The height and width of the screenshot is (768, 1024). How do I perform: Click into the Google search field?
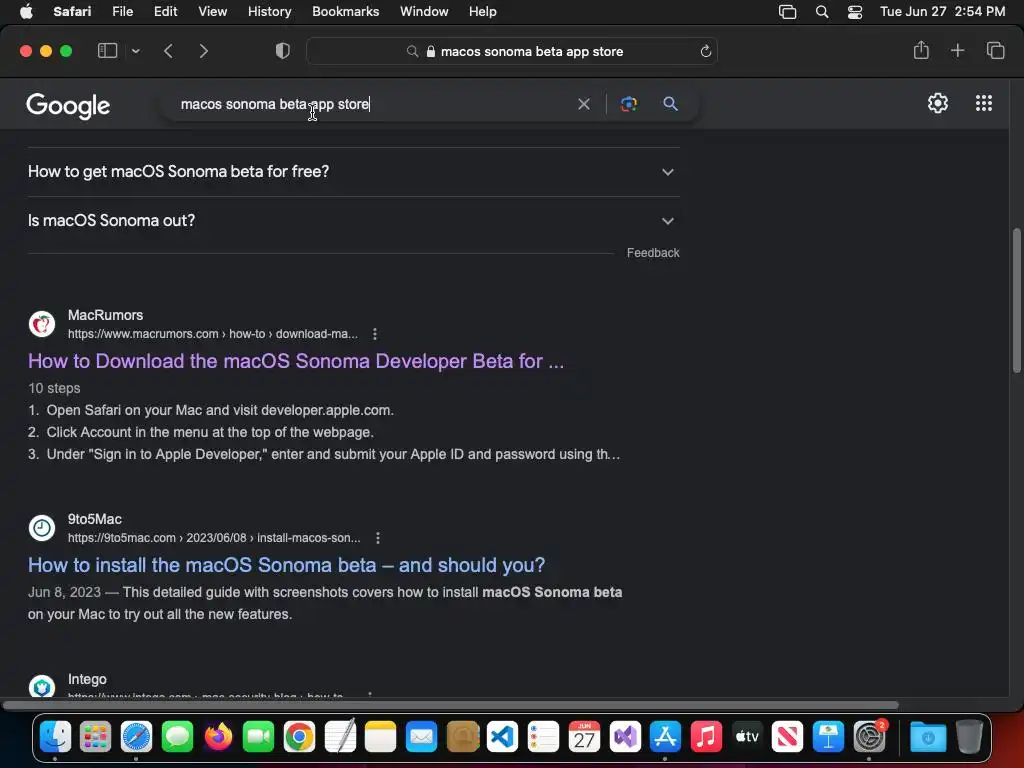(372, 104)
